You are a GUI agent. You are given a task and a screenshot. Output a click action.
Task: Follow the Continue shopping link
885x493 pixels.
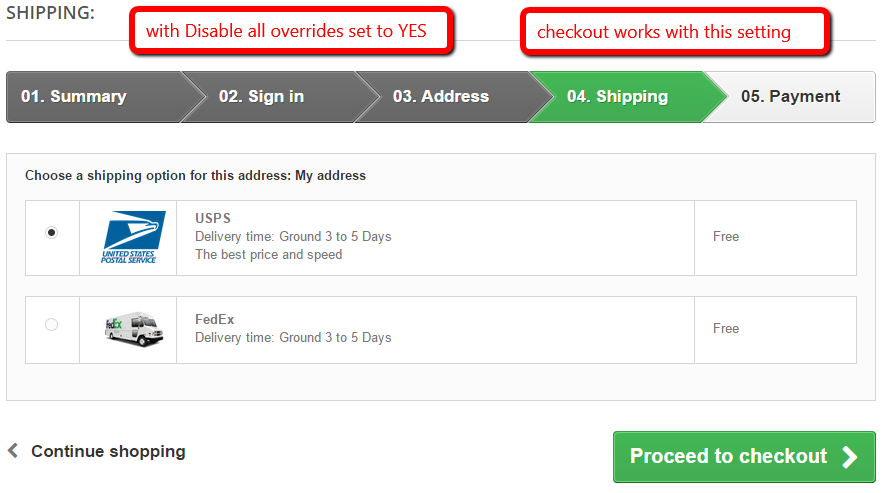tap(108, 451)
